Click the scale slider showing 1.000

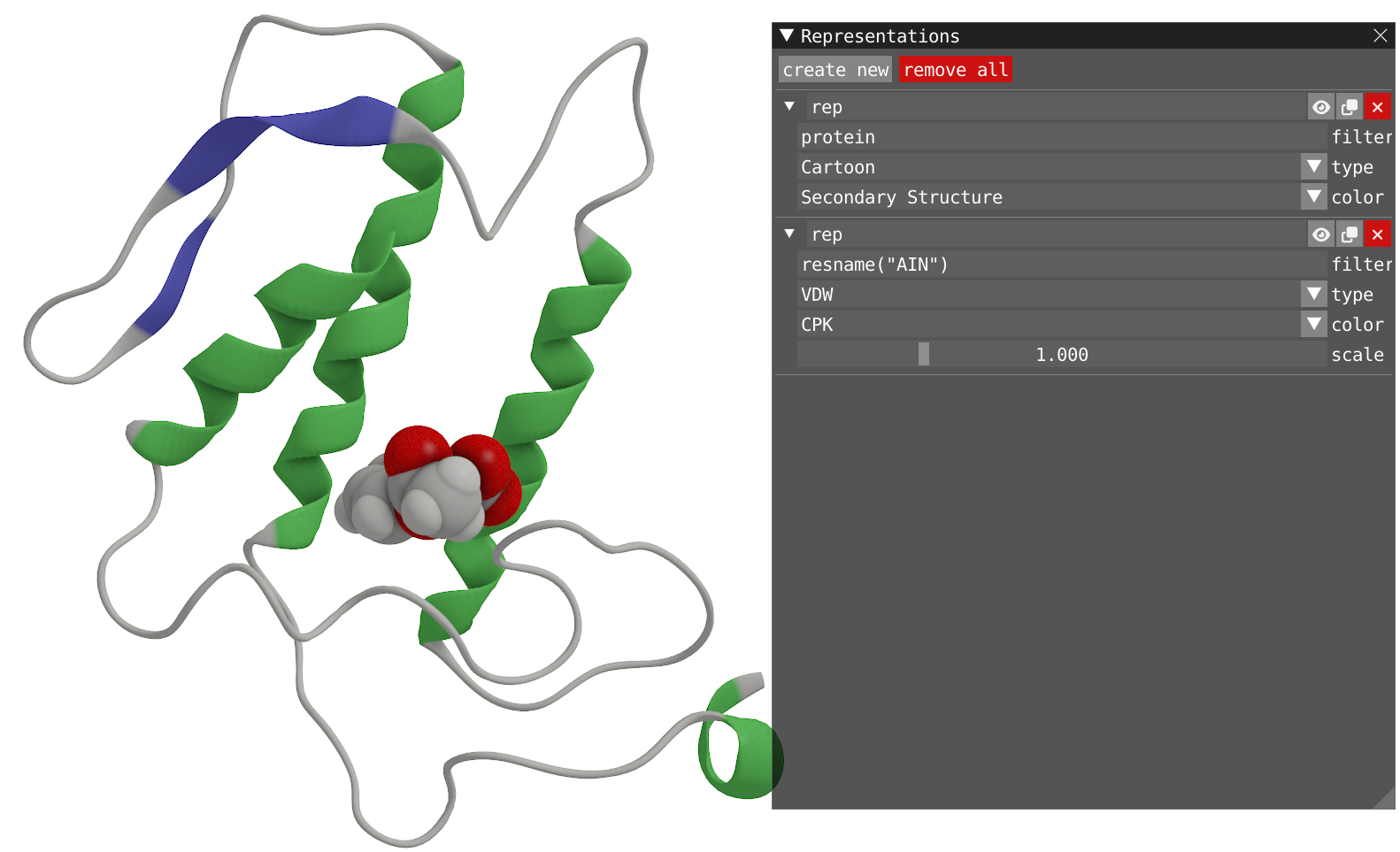point(1061,355)
